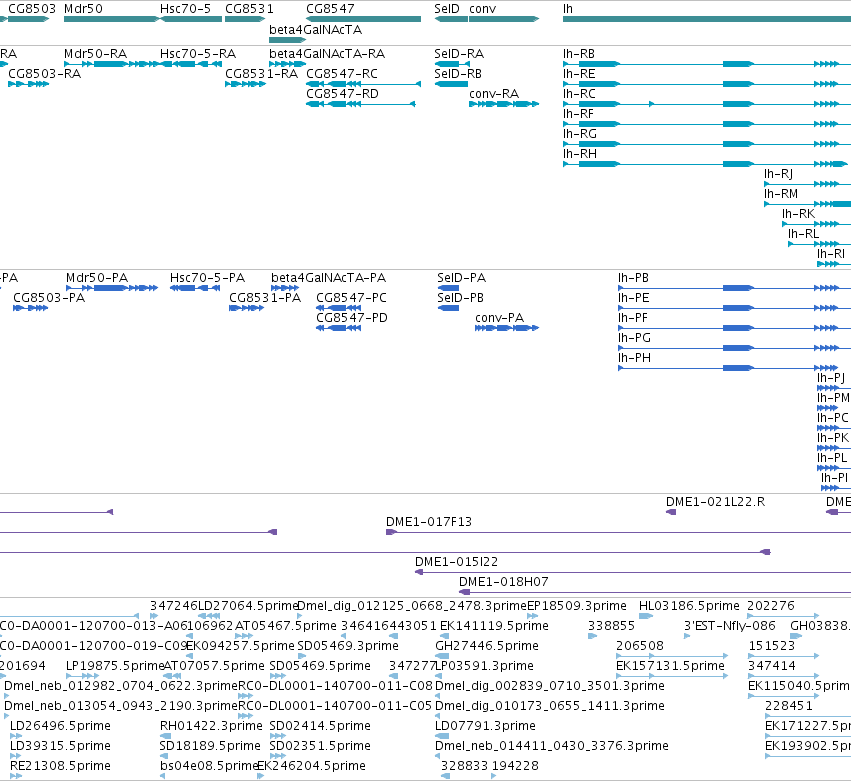The width and height of the screenshot is (851, 781).
Task: Select the CG8503-RA transcript label
Action: click(x=45, y=73)
